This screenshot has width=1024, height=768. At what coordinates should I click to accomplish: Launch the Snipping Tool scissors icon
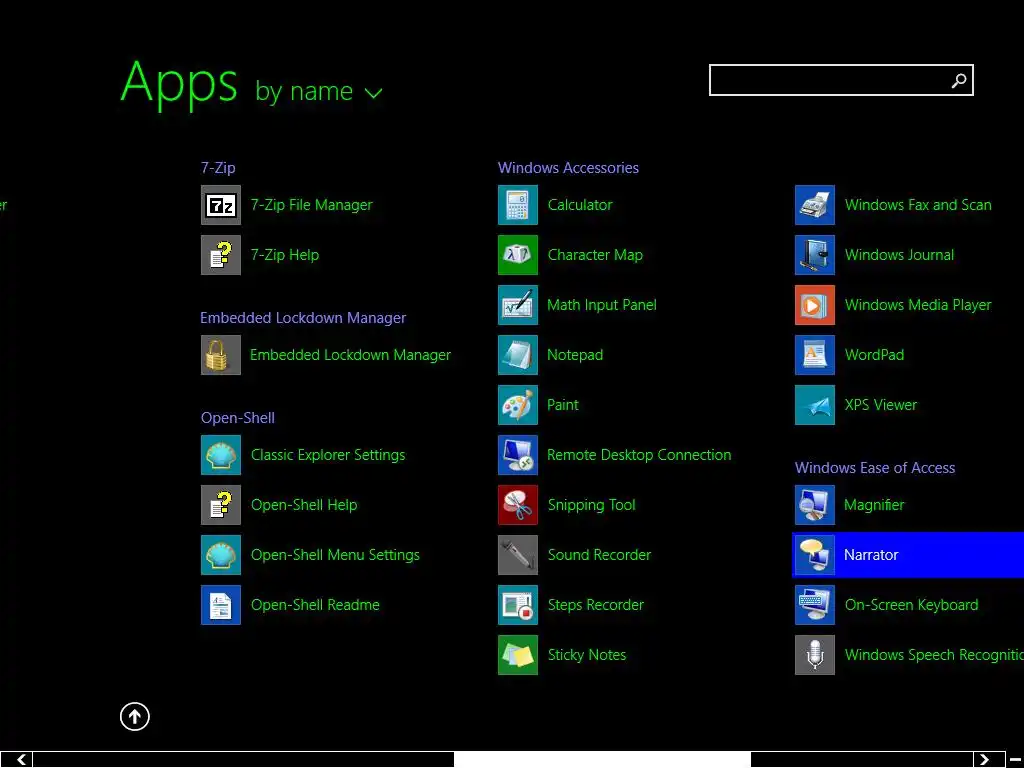pos(518,505)
